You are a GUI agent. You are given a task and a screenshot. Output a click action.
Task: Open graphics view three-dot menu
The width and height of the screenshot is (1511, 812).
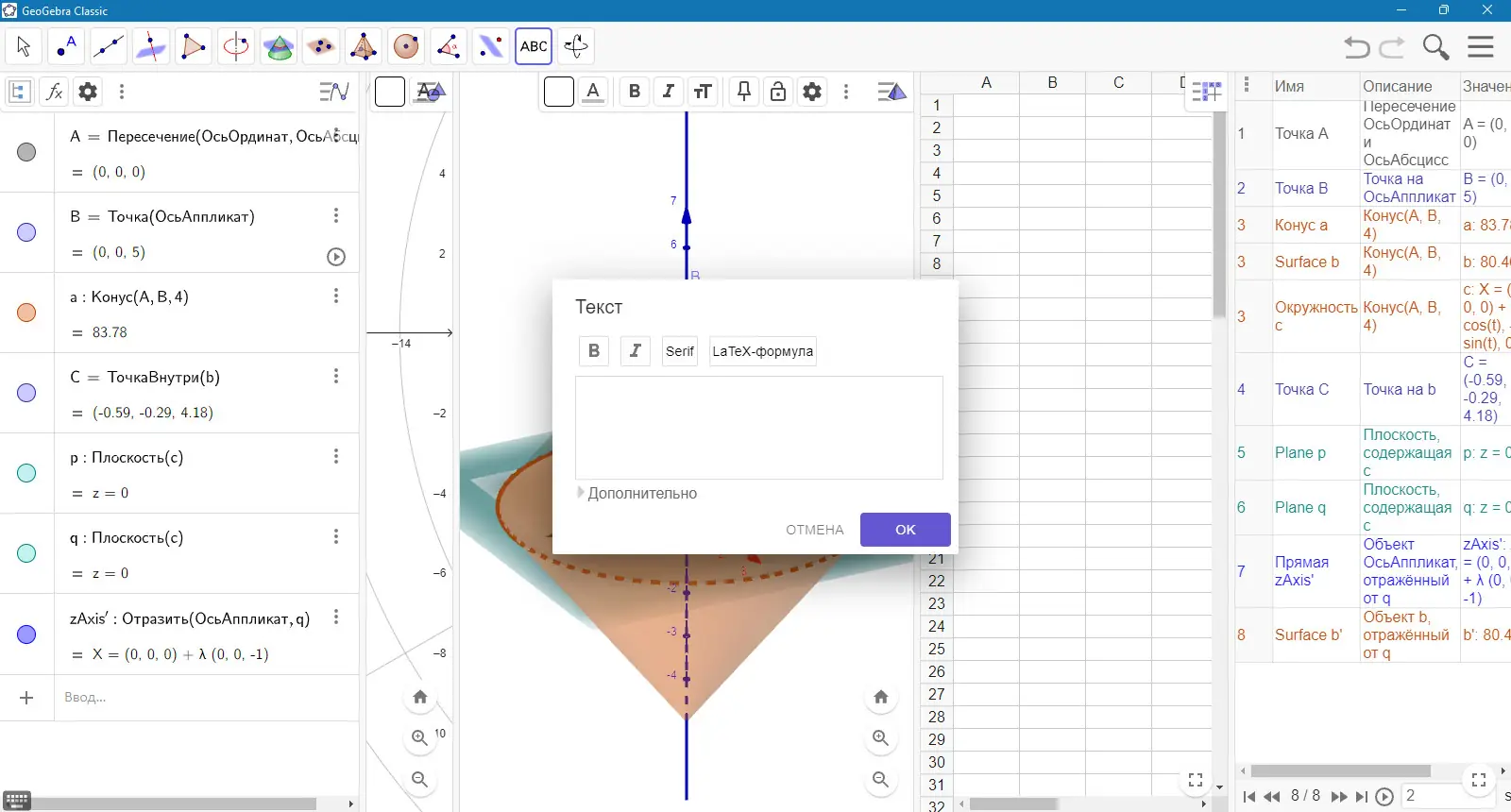[x=846, y=92]
